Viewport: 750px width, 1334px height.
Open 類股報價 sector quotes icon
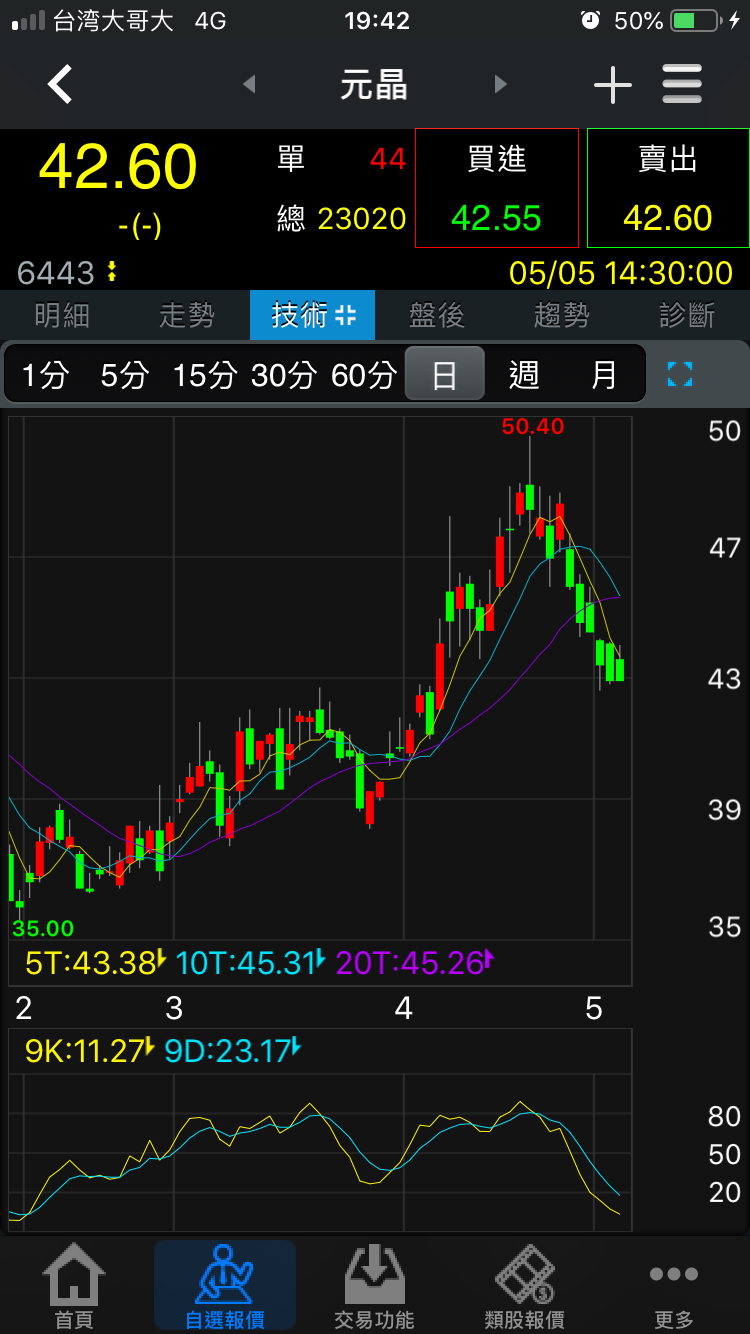tap(524, 1285)
